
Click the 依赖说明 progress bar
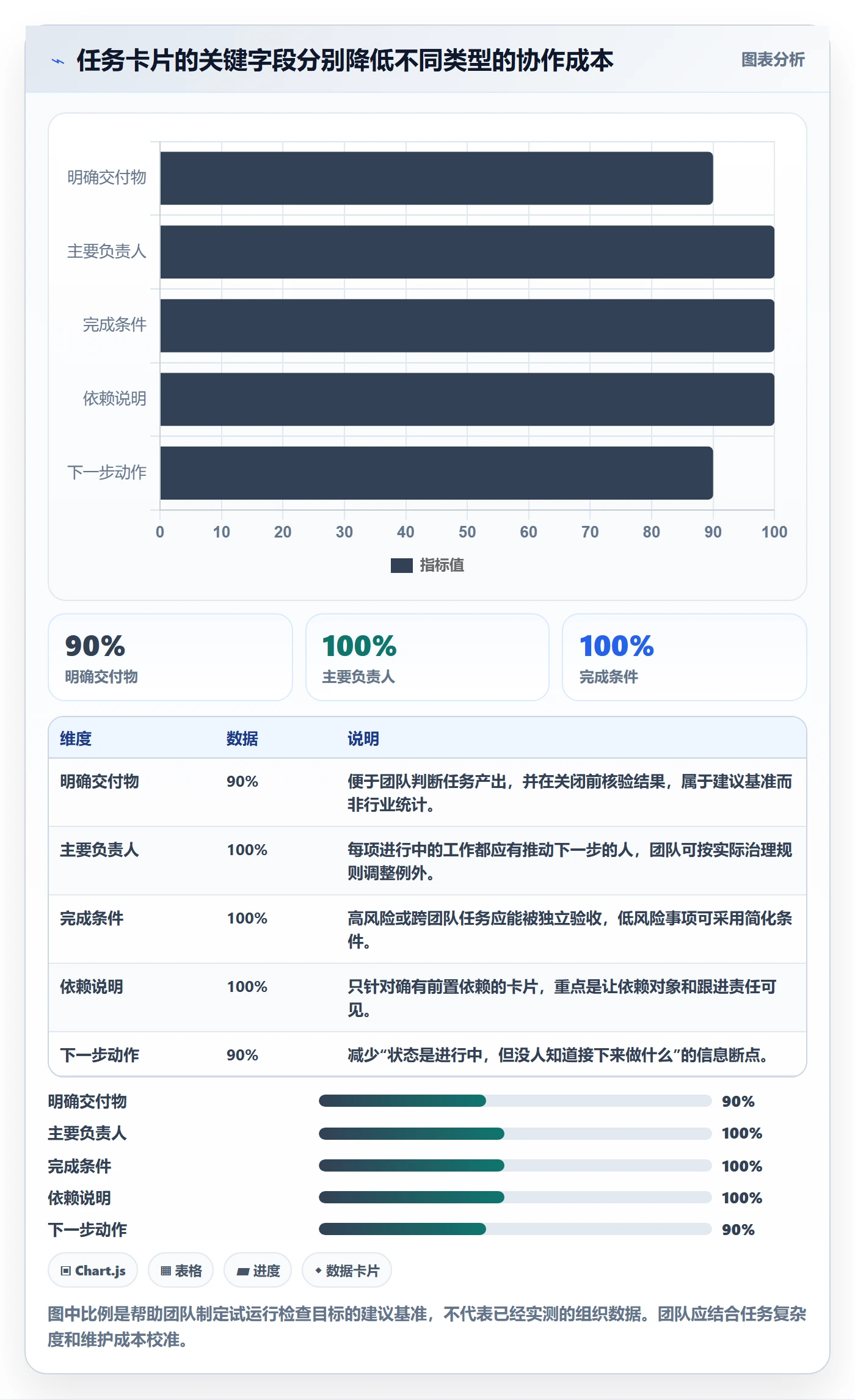pos(515,1197)
